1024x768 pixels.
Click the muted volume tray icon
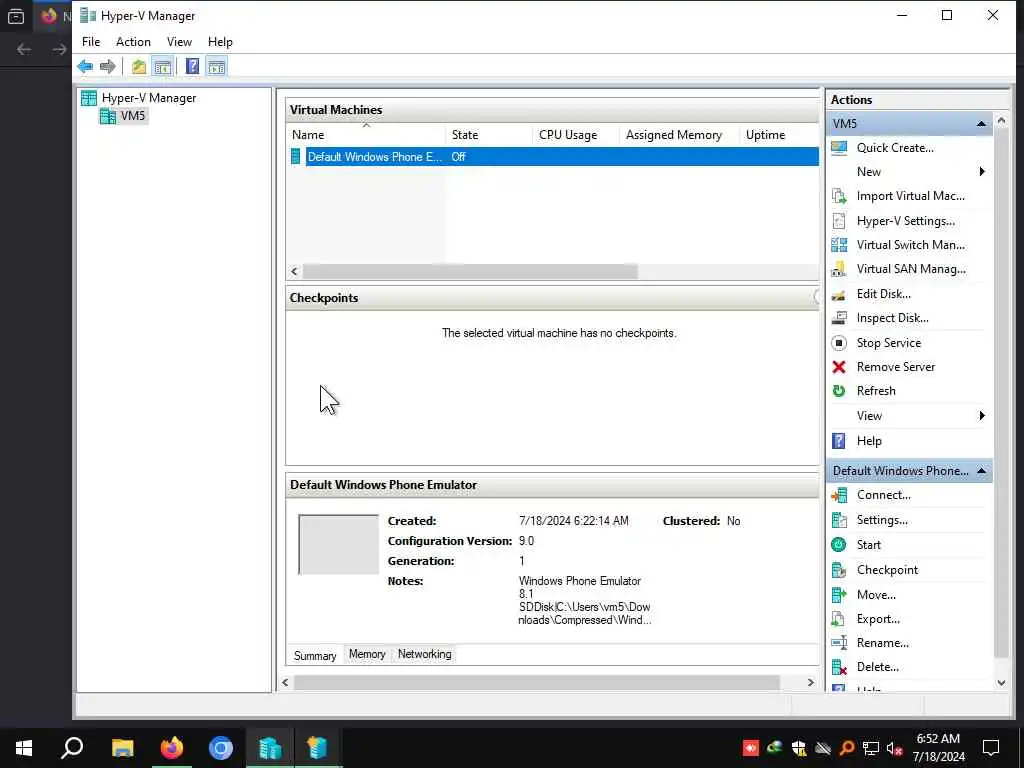click(894, 748)
